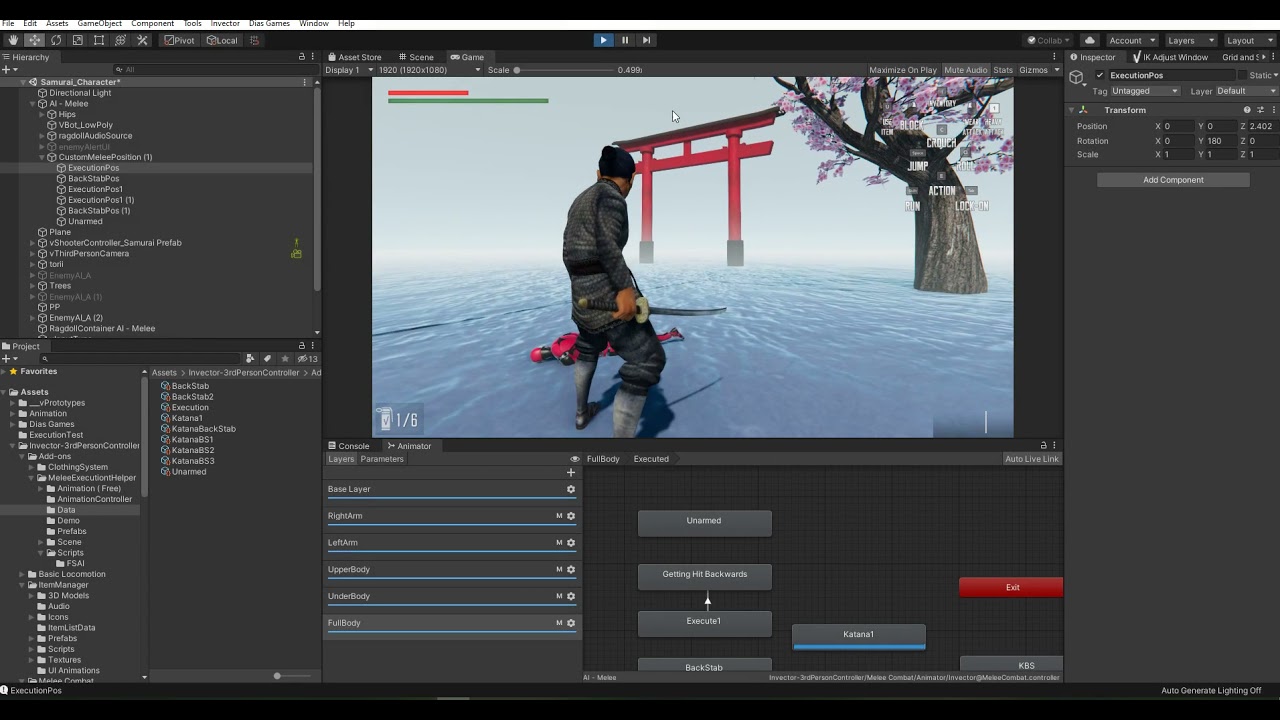Toggle Auto Live Link

pos(1031,459)
